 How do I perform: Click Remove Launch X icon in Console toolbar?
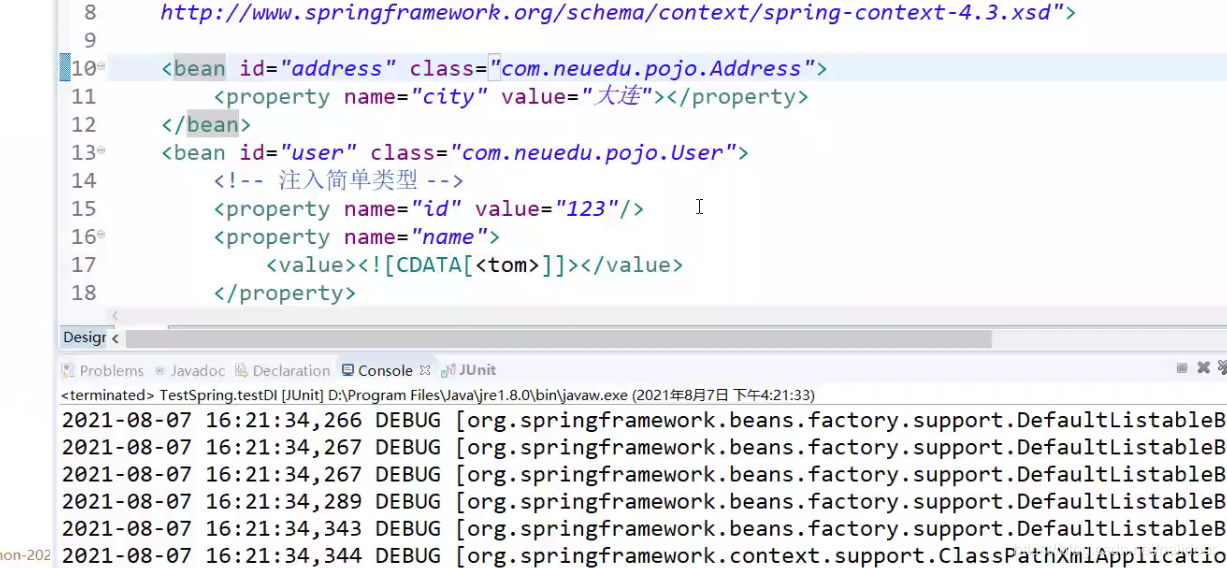tap(1204, 368)
